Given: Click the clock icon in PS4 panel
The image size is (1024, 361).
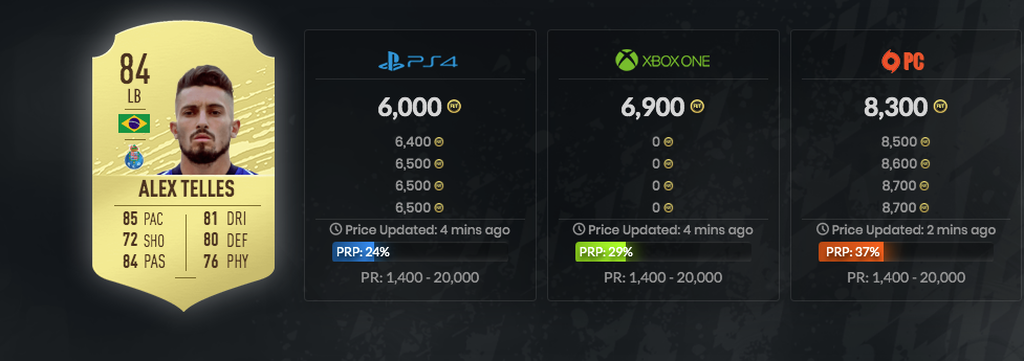Looking at the screenshot, I should click(336, 229).
